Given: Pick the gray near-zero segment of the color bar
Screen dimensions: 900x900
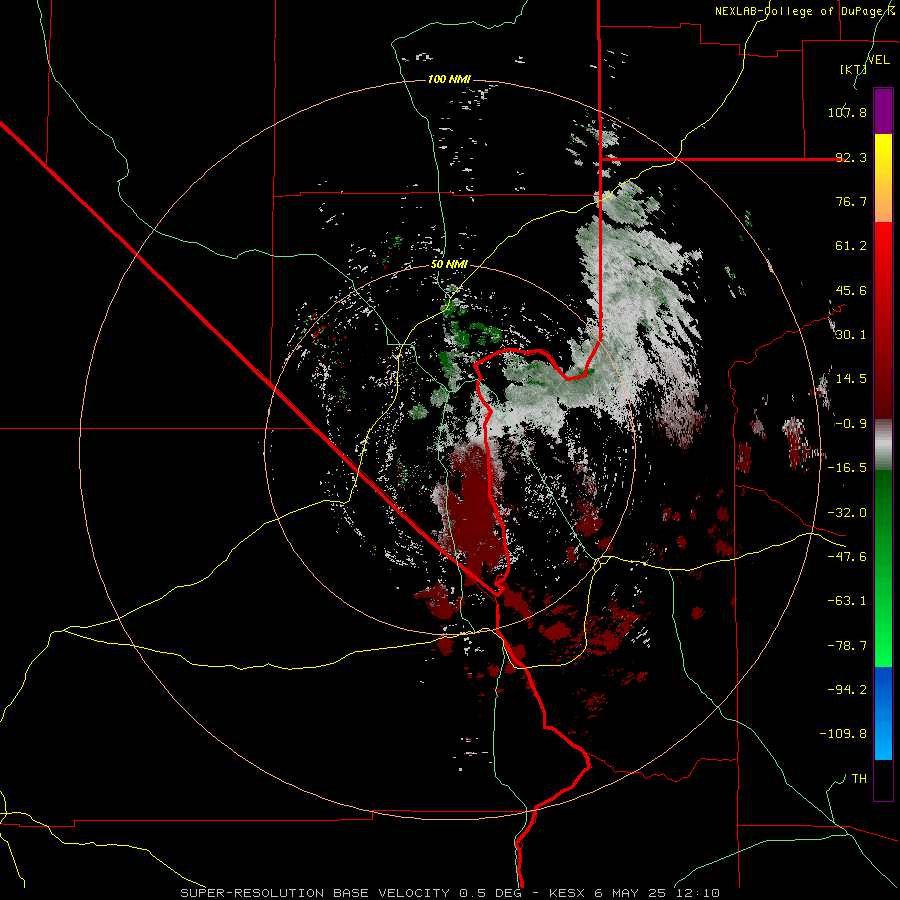Looking at the screenshot, I should point(883,444).
